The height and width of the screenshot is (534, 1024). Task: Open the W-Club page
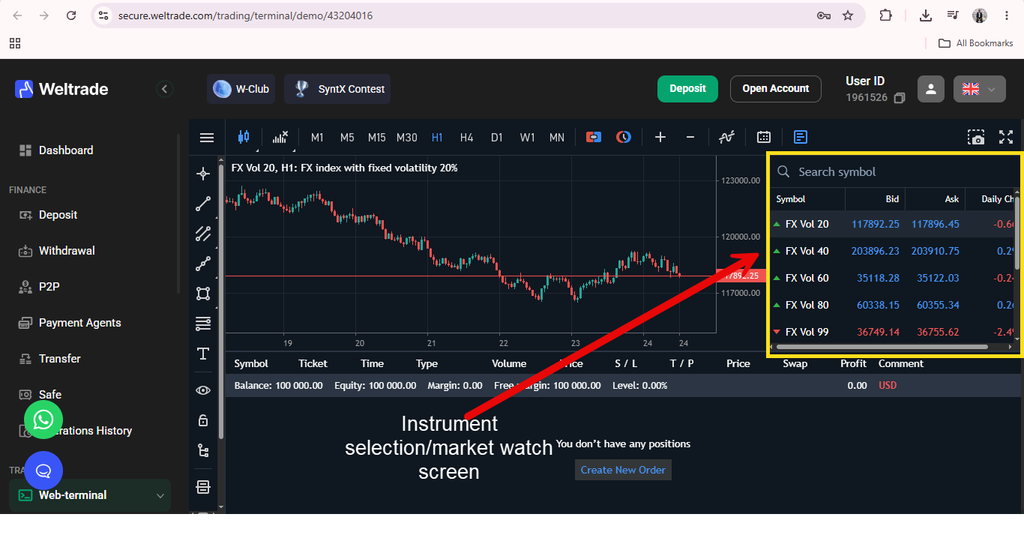click(x=242, y=89)
